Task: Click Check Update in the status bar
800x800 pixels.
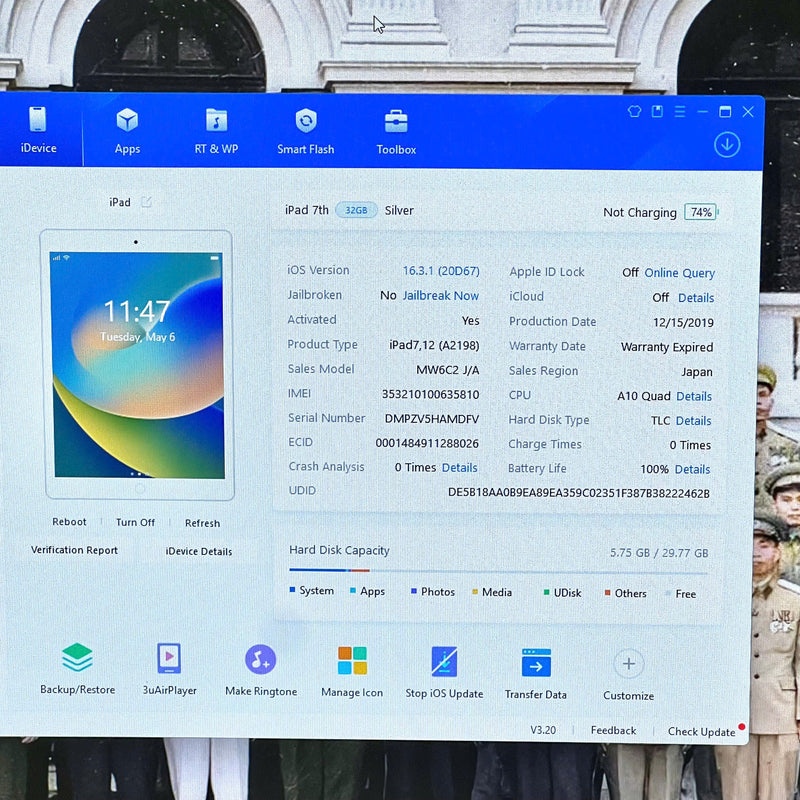Action: (x=702, y=732)
